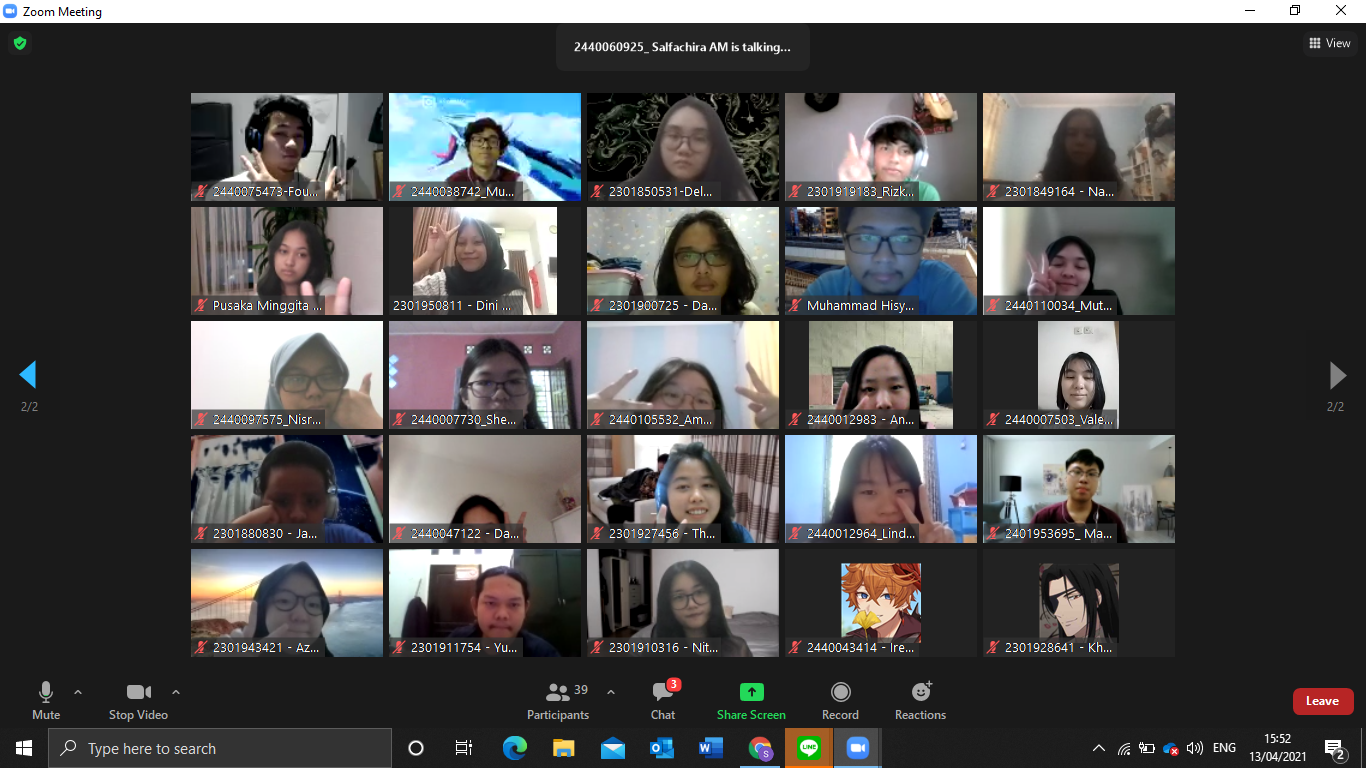
Task: Go to previous gallery page with blue arrow
Action: 28,375
